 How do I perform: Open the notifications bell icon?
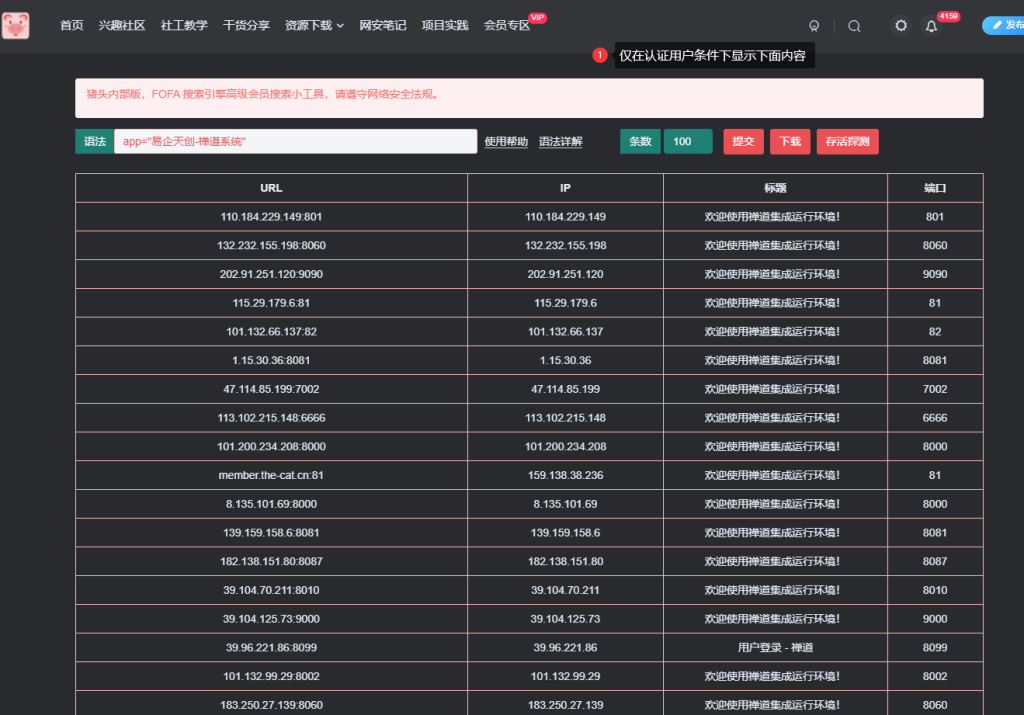pyautogui.click(x=931, y=26)
